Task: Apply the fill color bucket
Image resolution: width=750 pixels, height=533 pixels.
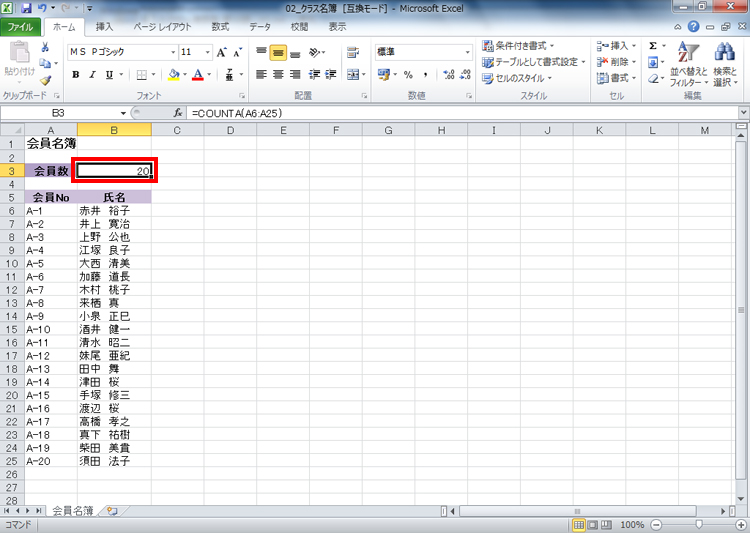Action: (x=174, y=75)
